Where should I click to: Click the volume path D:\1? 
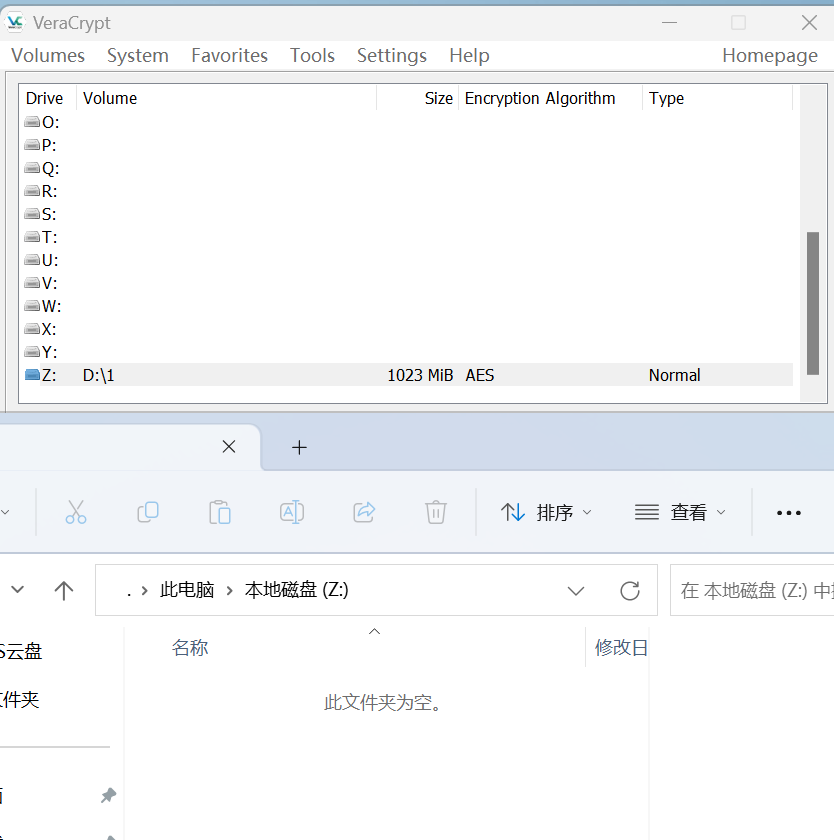[x=99, y=375]
